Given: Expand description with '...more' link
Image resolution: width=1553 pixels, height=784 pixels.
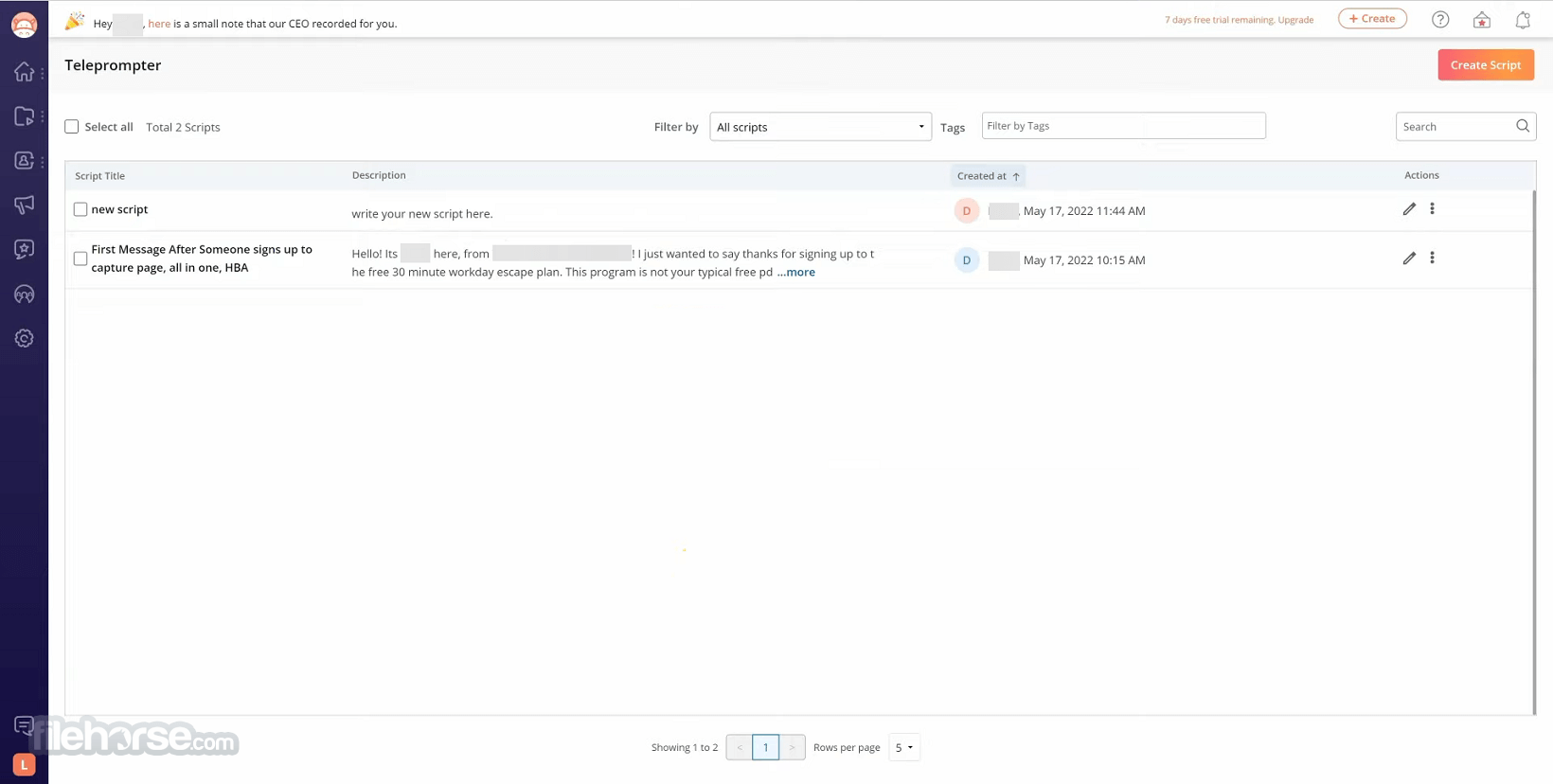Looking at the screenshot, I should [796, 272].
